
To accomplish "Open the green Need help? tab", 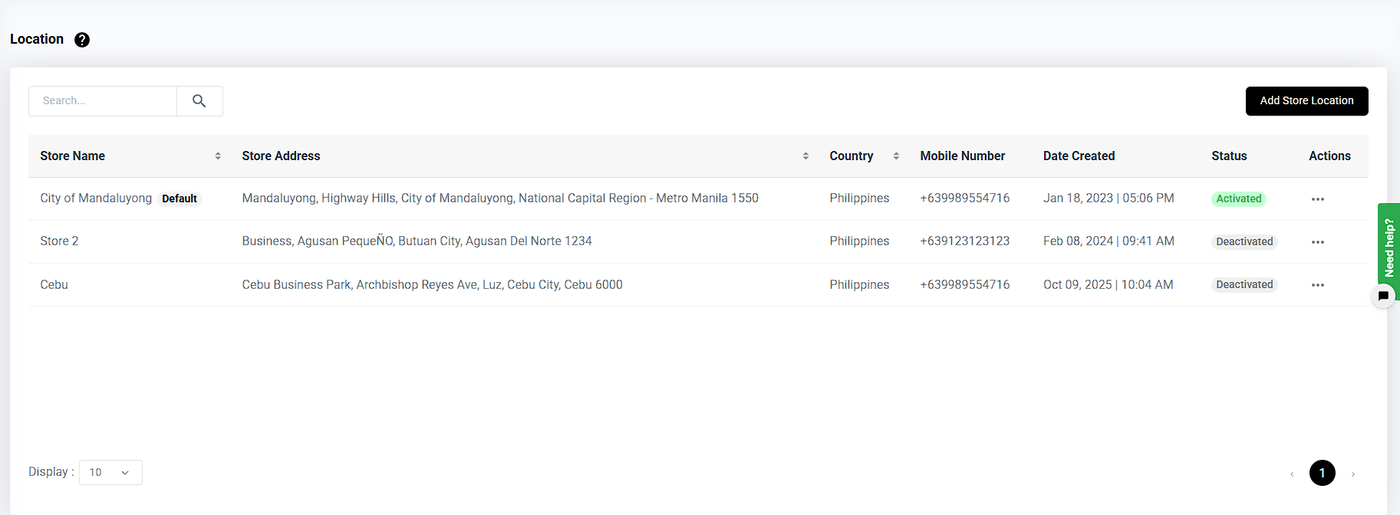I will coord(1388,246).
